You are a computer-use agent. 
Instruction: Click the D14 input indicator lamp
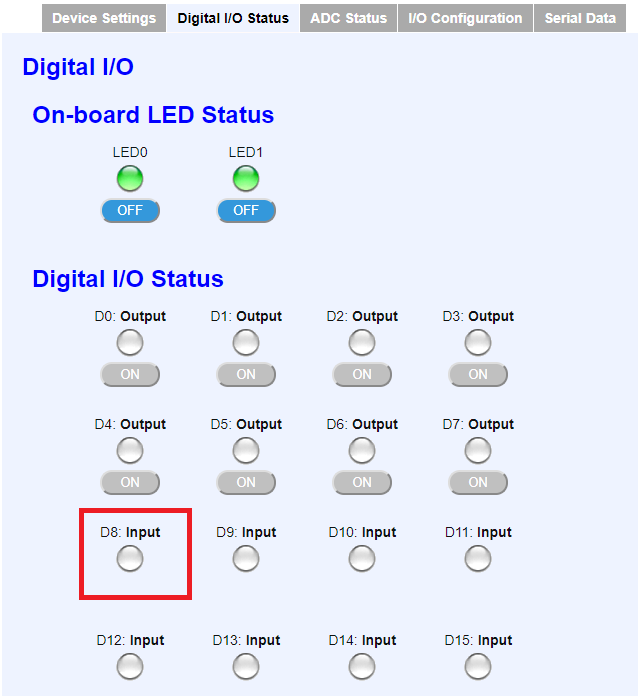362,666
